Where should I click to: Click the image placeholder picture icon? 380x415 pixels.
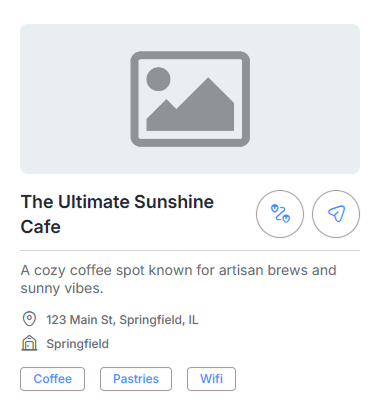[x=190, y=99]
